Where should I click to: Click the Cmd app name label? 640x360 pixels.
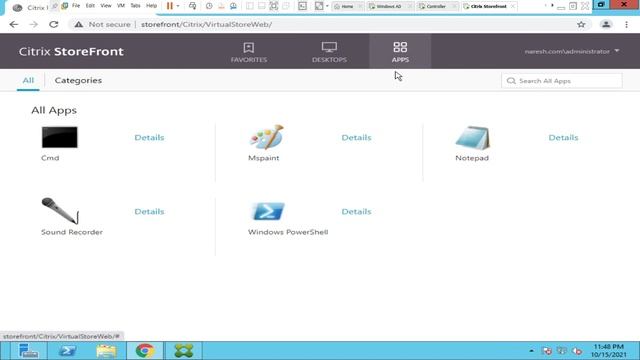[x=50, y=158]
